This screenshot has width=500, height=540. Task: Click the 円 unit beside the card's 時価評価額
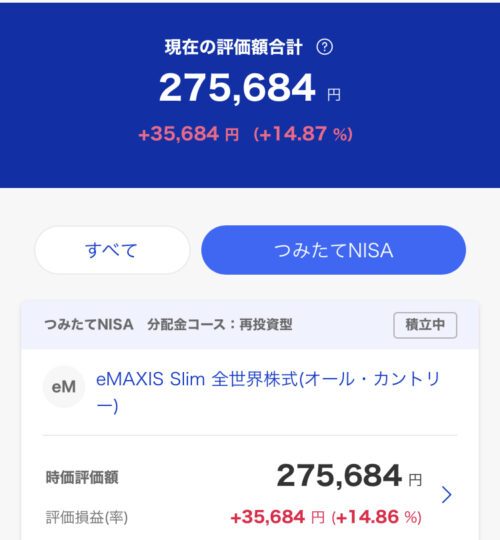(x=415, y=480)
